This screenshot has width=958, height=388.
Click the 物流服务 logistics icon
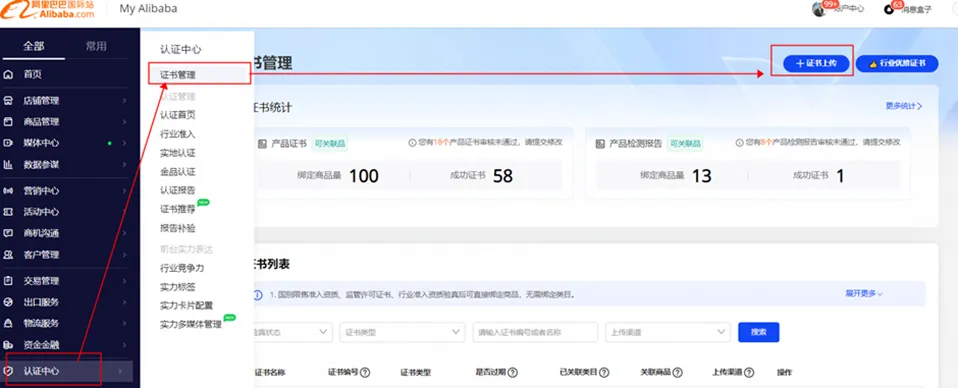click(9, 323)
